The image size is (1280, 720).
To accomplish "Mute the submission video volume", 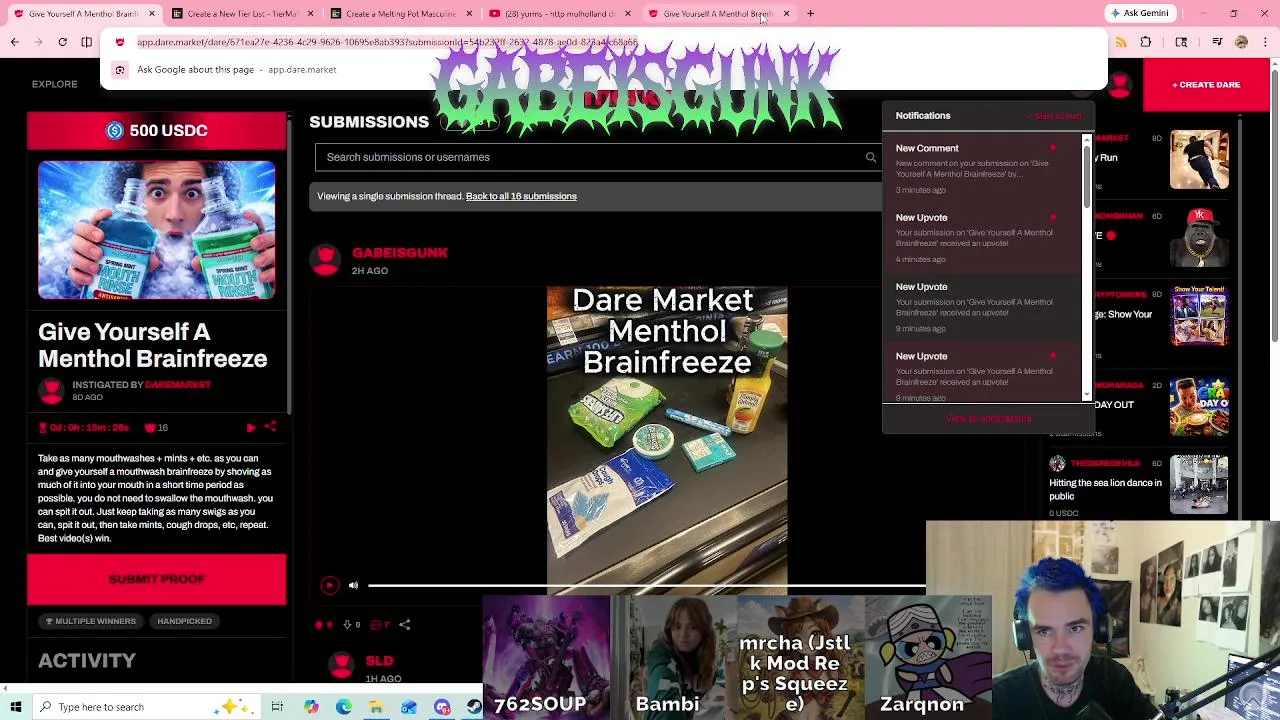I will (x=353, y=585).
